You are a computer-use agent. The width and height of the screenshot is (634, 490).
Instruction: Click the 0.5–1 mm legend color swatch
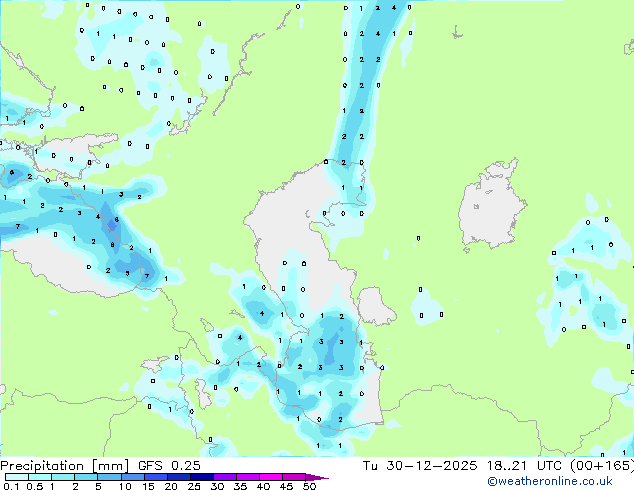click(x=40, y=477)
